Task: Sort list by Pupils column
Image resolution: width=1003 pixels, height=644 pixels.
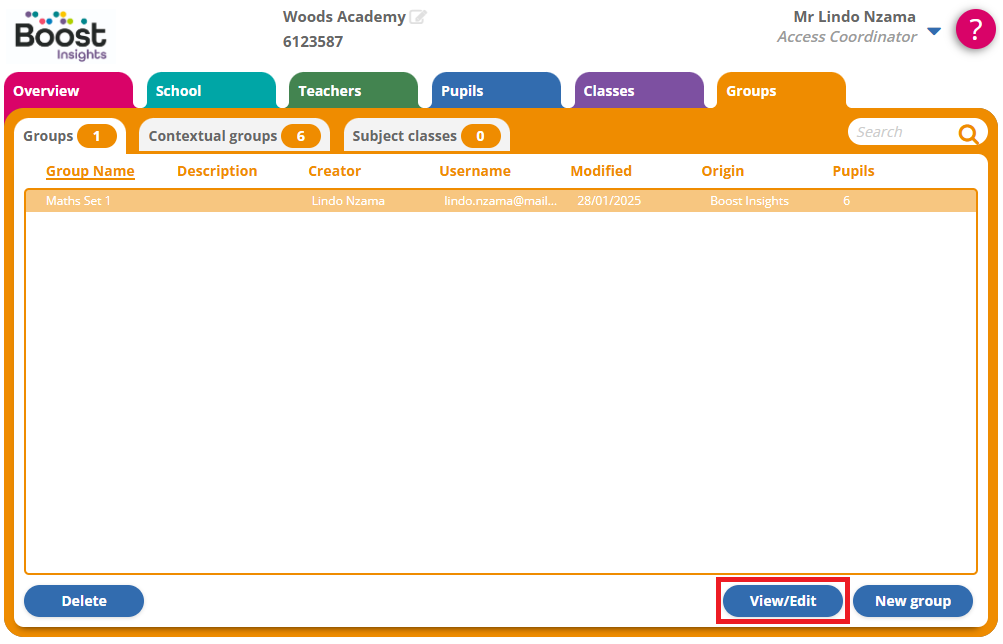Action: coord(853,171)
